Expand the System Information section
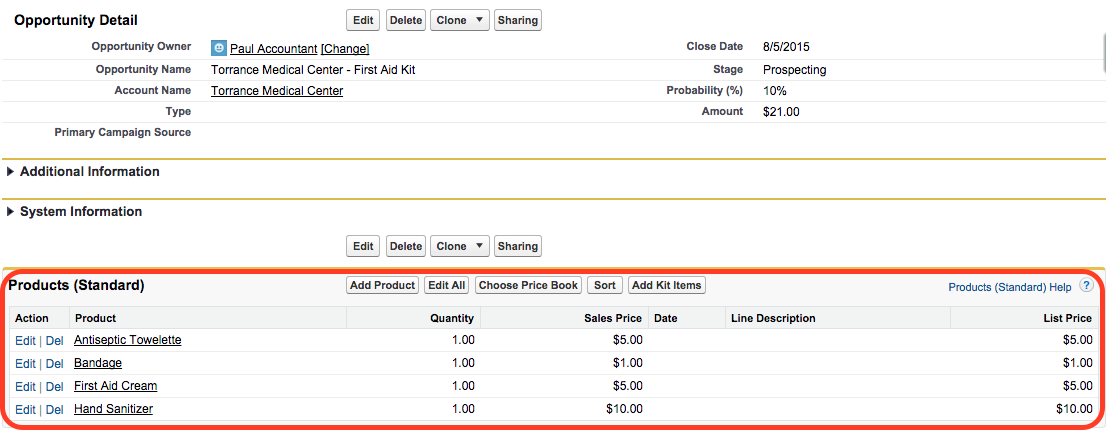 coord(11,212)
